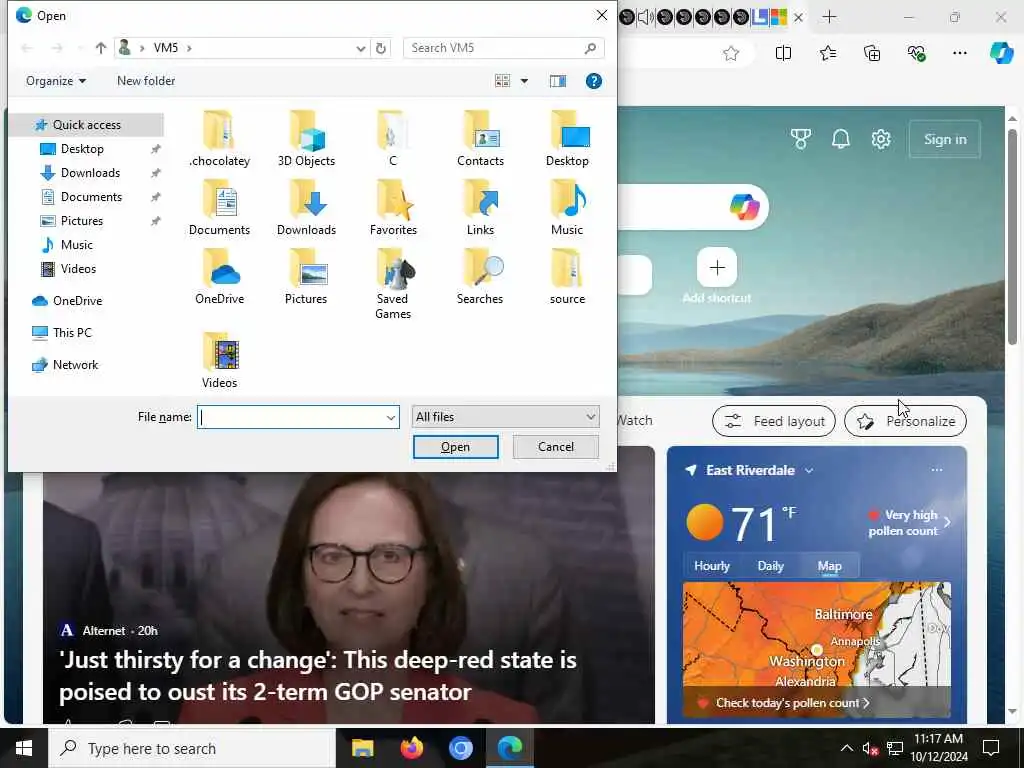Create a New folder

coord(146,81)
